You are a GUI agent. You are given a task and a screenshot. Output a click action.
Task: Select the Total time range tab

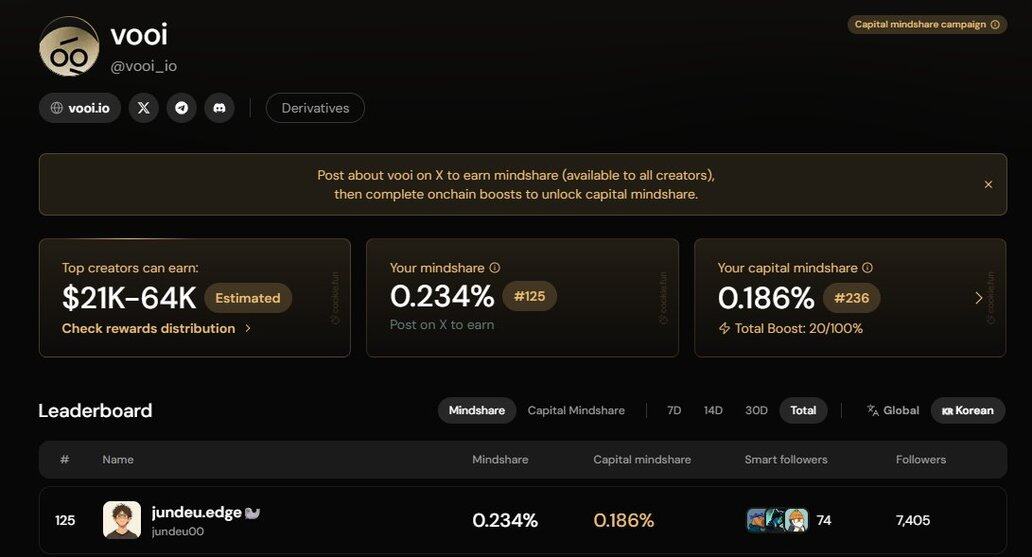coord(803,410)
